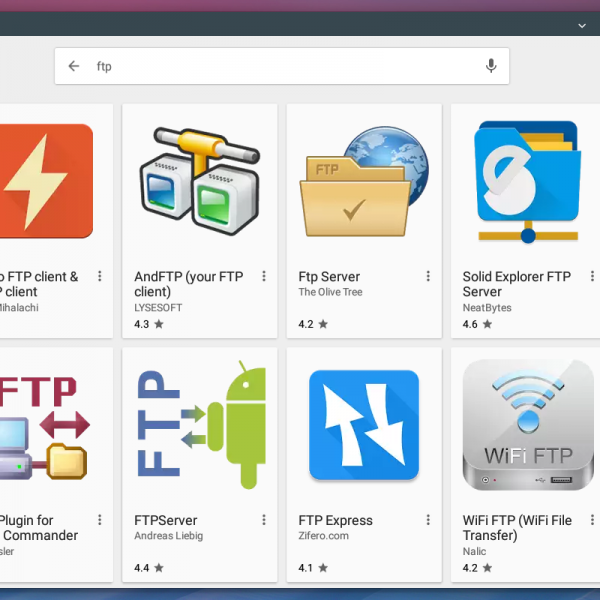Image resolution: width=600 pixels, height=600 pixels.
Task: Click the Solid Explorer FTP Server title
Action: (517, 284)
